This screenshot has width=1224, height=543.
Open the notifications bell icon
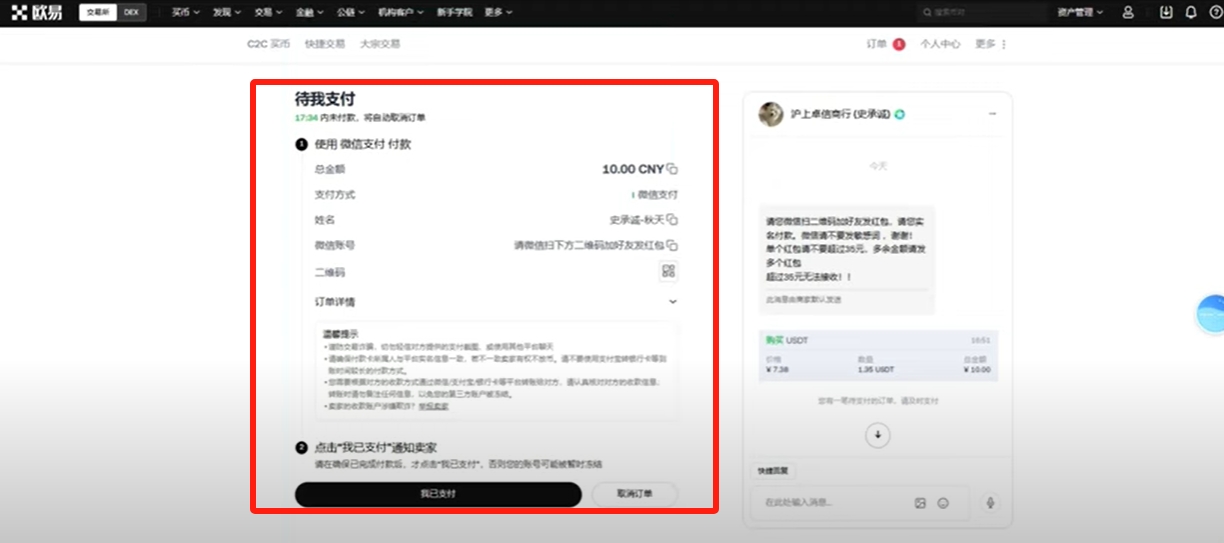tap(1190, 12)
